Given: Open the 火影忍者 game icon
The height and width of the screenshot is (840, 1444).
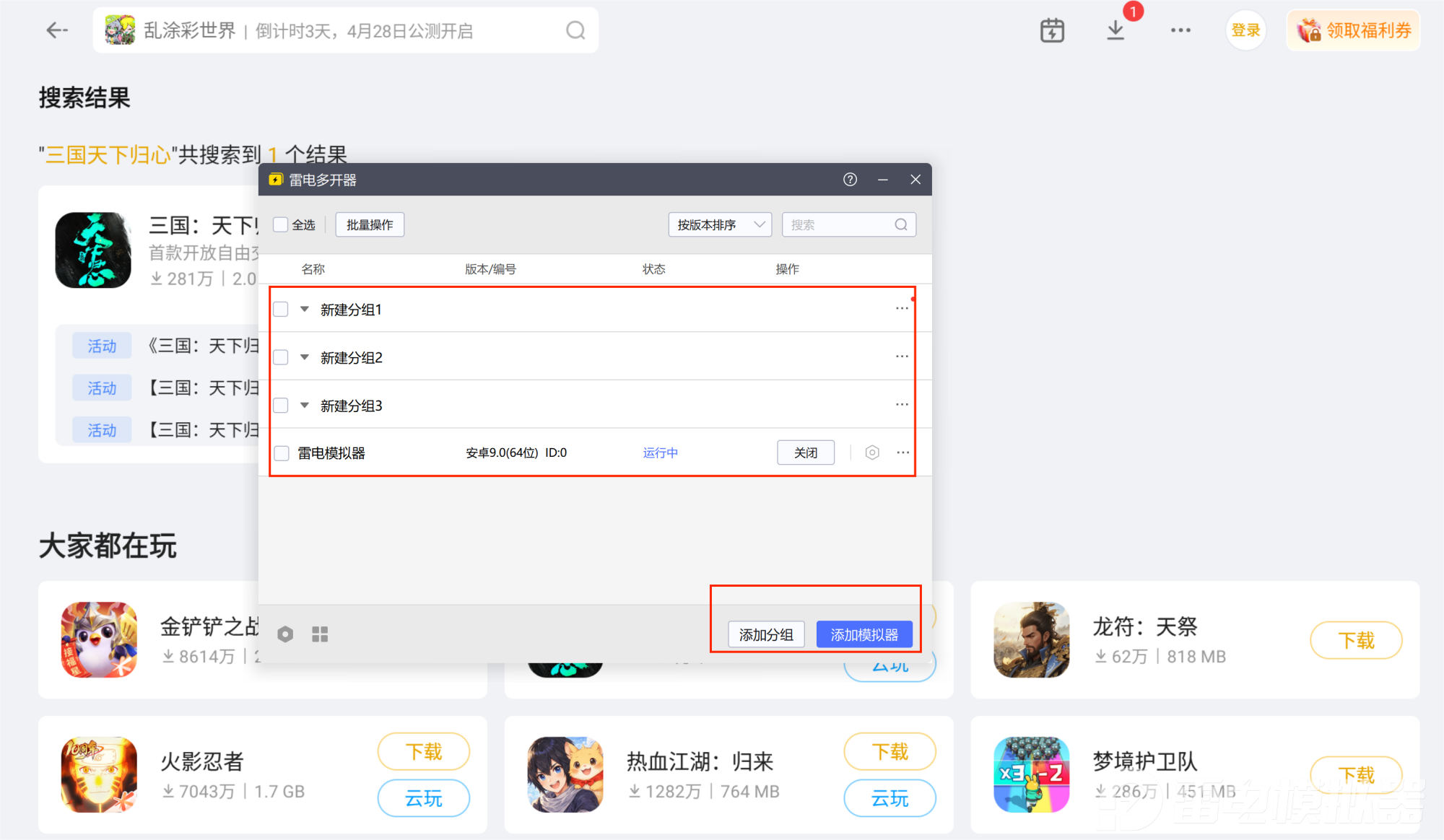Looking at the screenshot, I should [x=99, y=774].
